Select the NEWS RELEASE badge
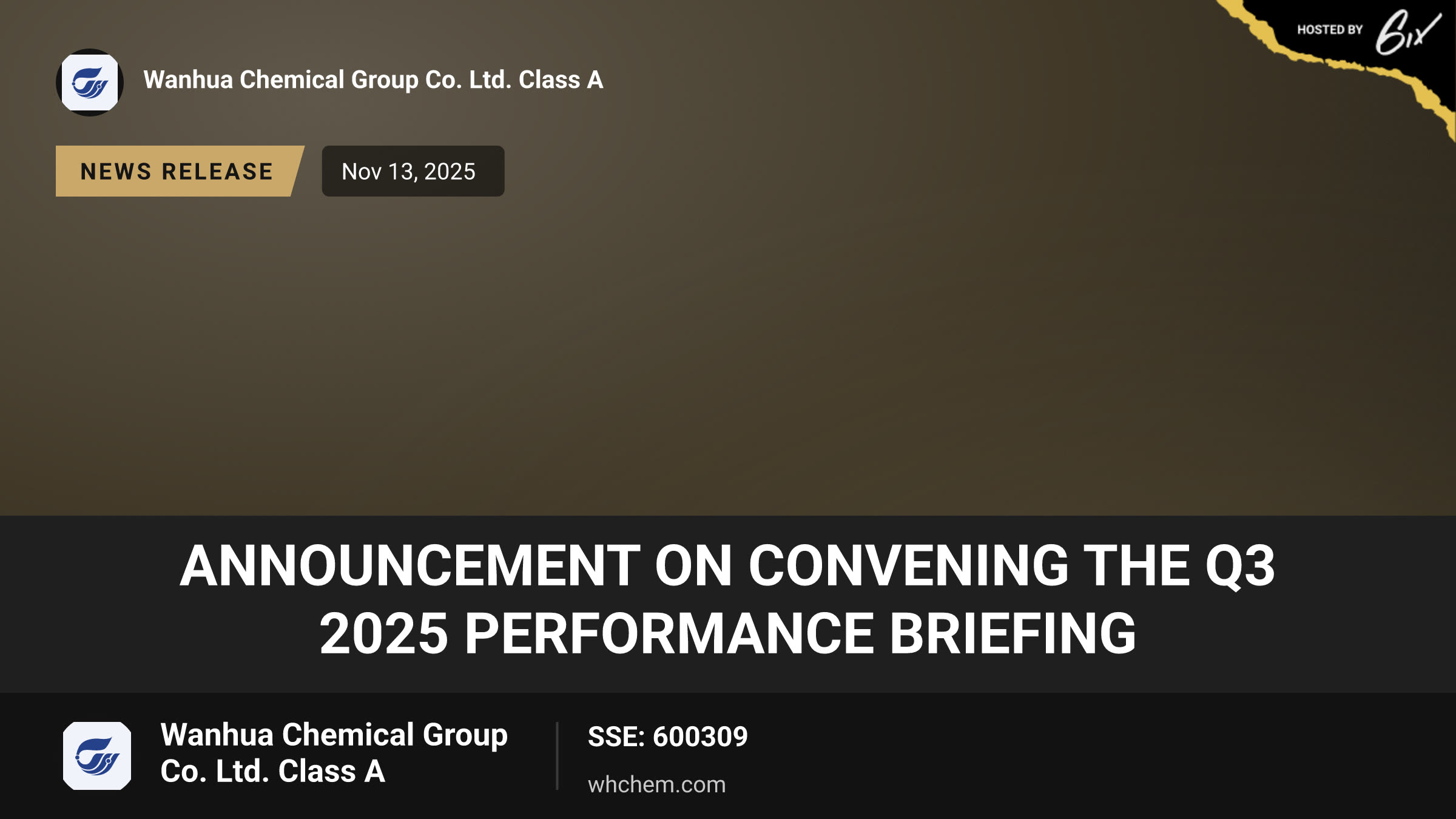The width and height of the screenshot is (1456, 819). [x=180, y=171]
